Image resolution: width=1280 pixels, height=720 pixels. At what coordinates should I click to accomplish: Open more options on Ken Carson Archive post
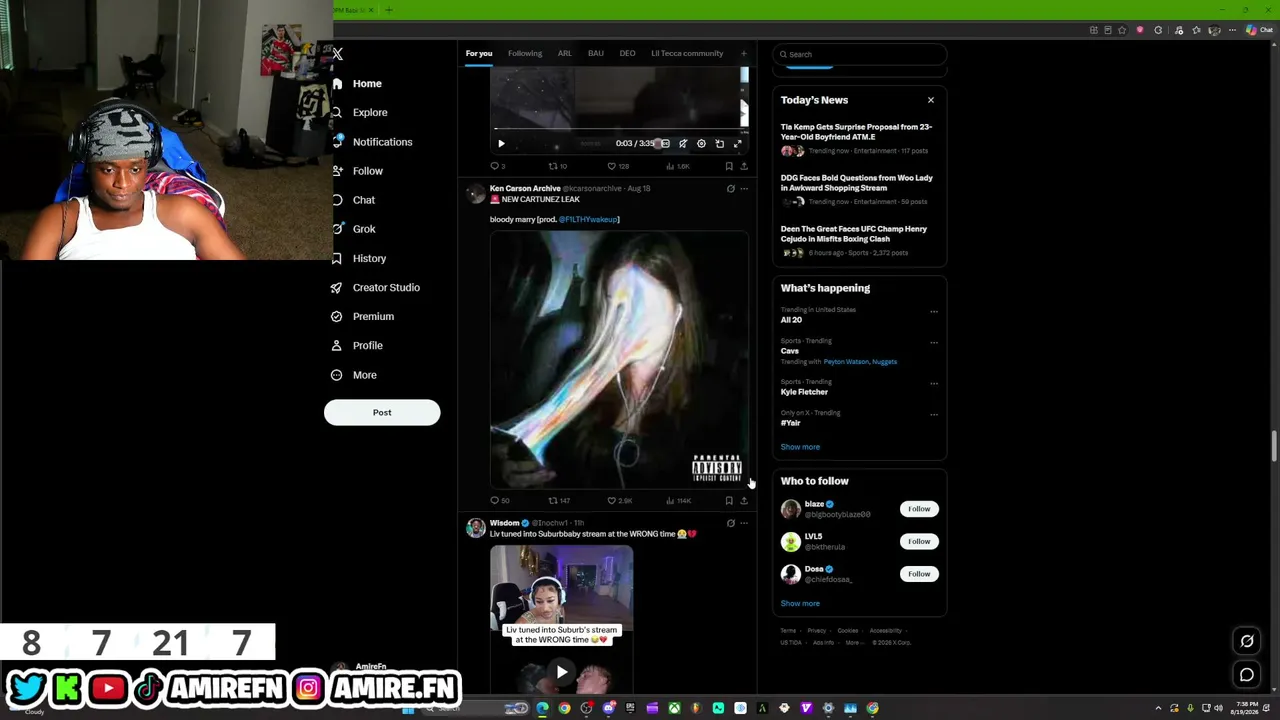pos(743,188)
